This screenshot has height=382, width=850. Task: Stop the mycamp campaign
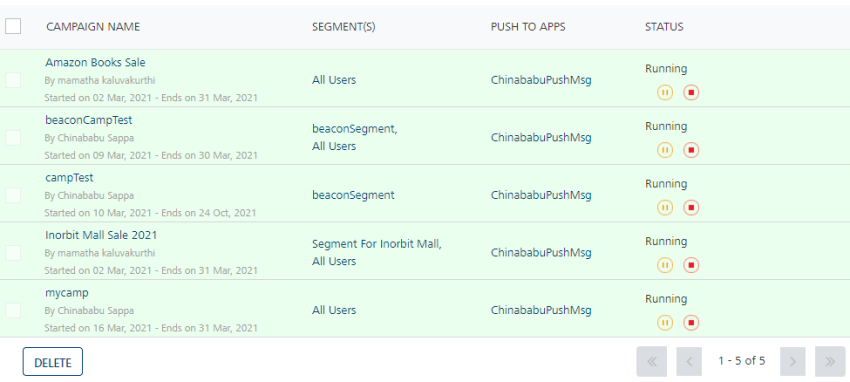coord(691,323)
